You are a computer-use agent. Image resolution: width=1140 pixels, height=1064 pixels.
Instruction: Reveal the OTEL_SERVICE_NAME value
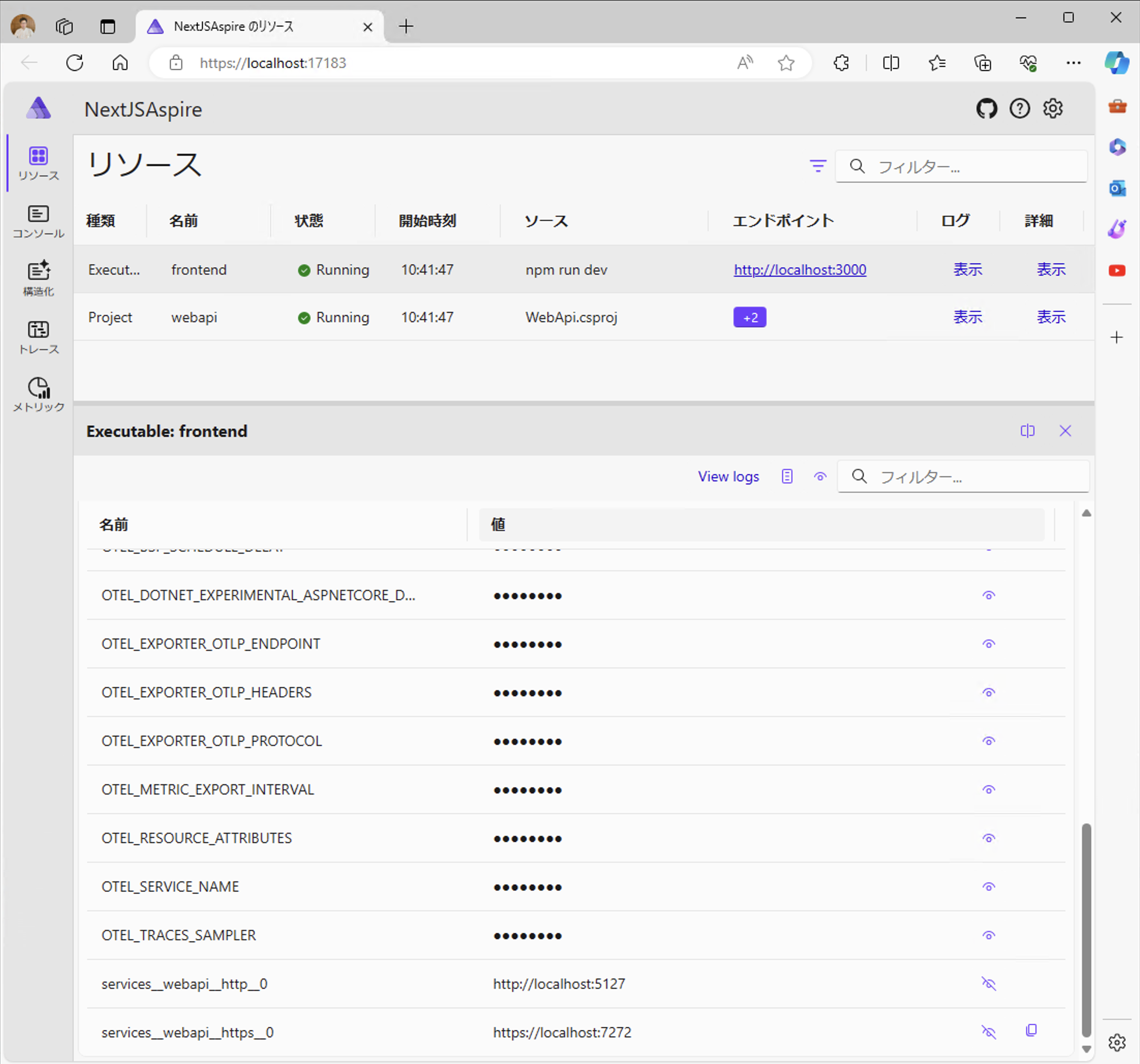(989, 886)
